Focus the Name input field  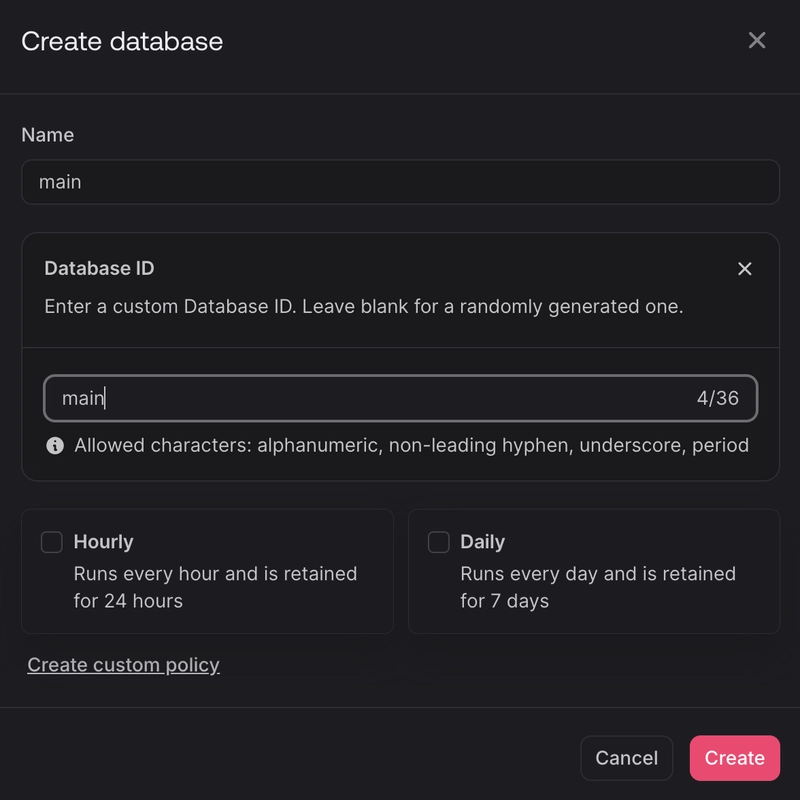(400, 182)
